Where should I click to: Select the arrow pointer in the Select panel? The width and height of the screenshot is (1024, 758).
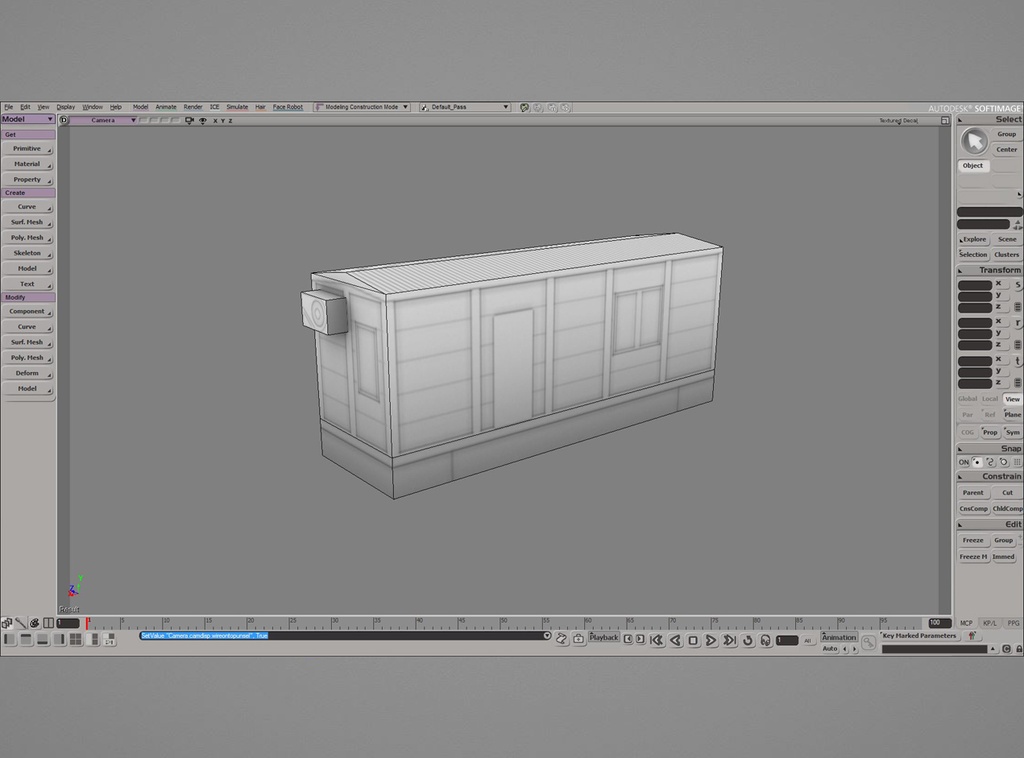(x=975, y=140)
